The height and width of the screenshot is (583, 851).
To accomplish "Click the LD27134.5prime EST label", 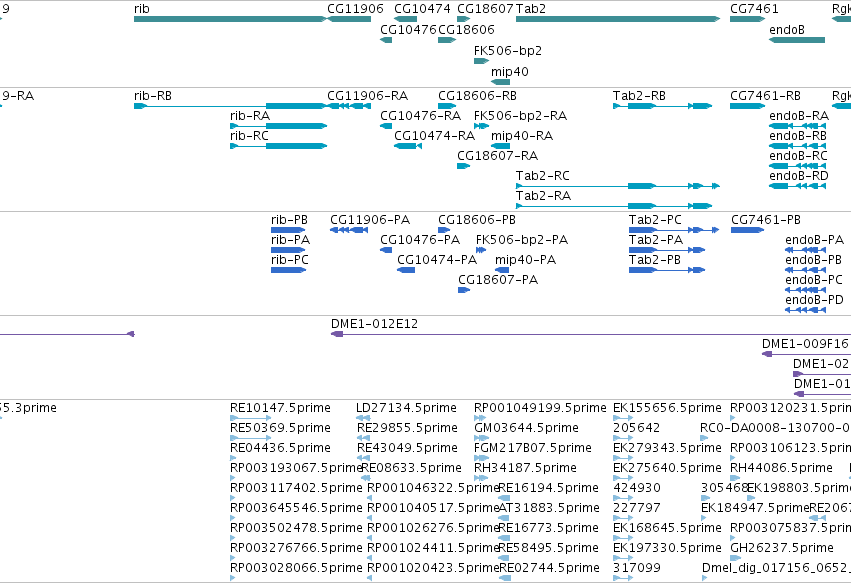I will (406, 408).
